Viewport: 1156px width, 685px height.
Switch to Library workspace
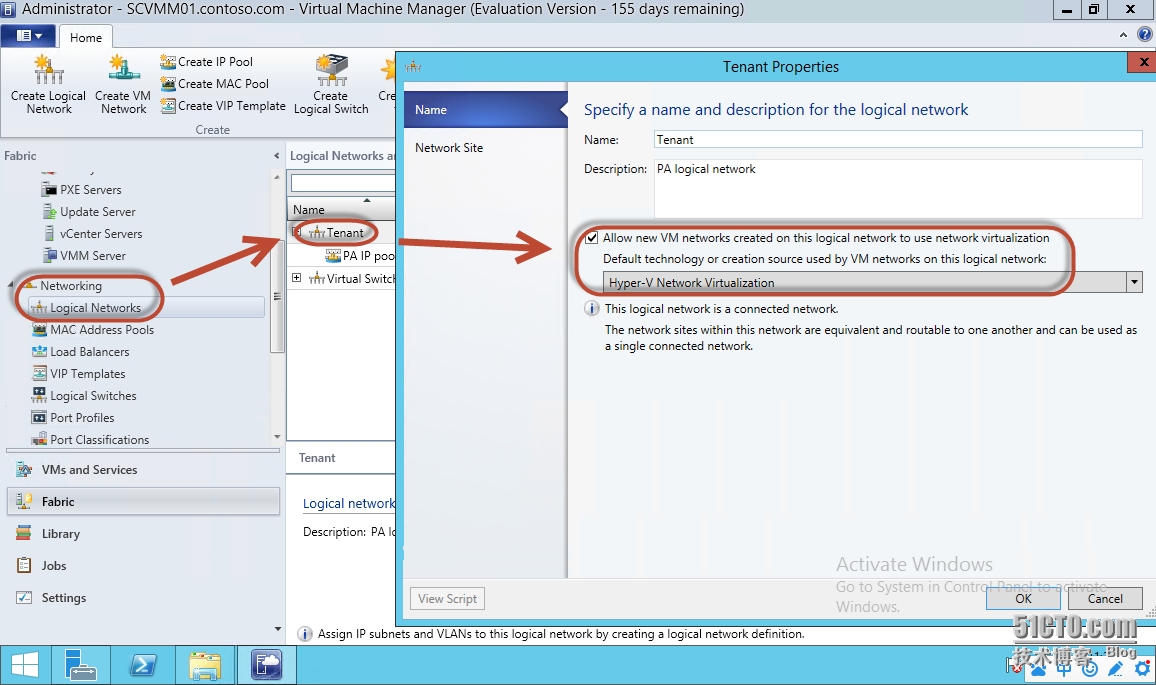[x=143, y=534]
